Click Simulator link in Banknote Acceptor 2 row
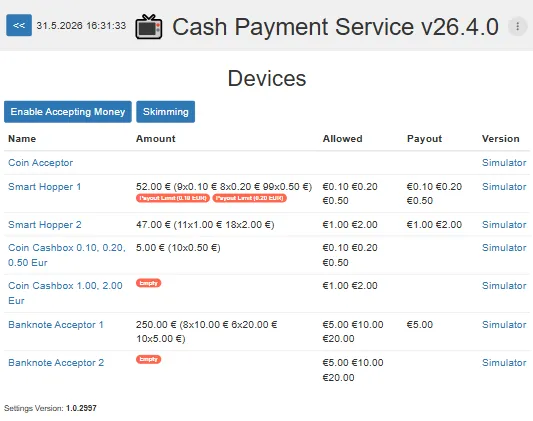533x421 pixels. coord(504,363)
